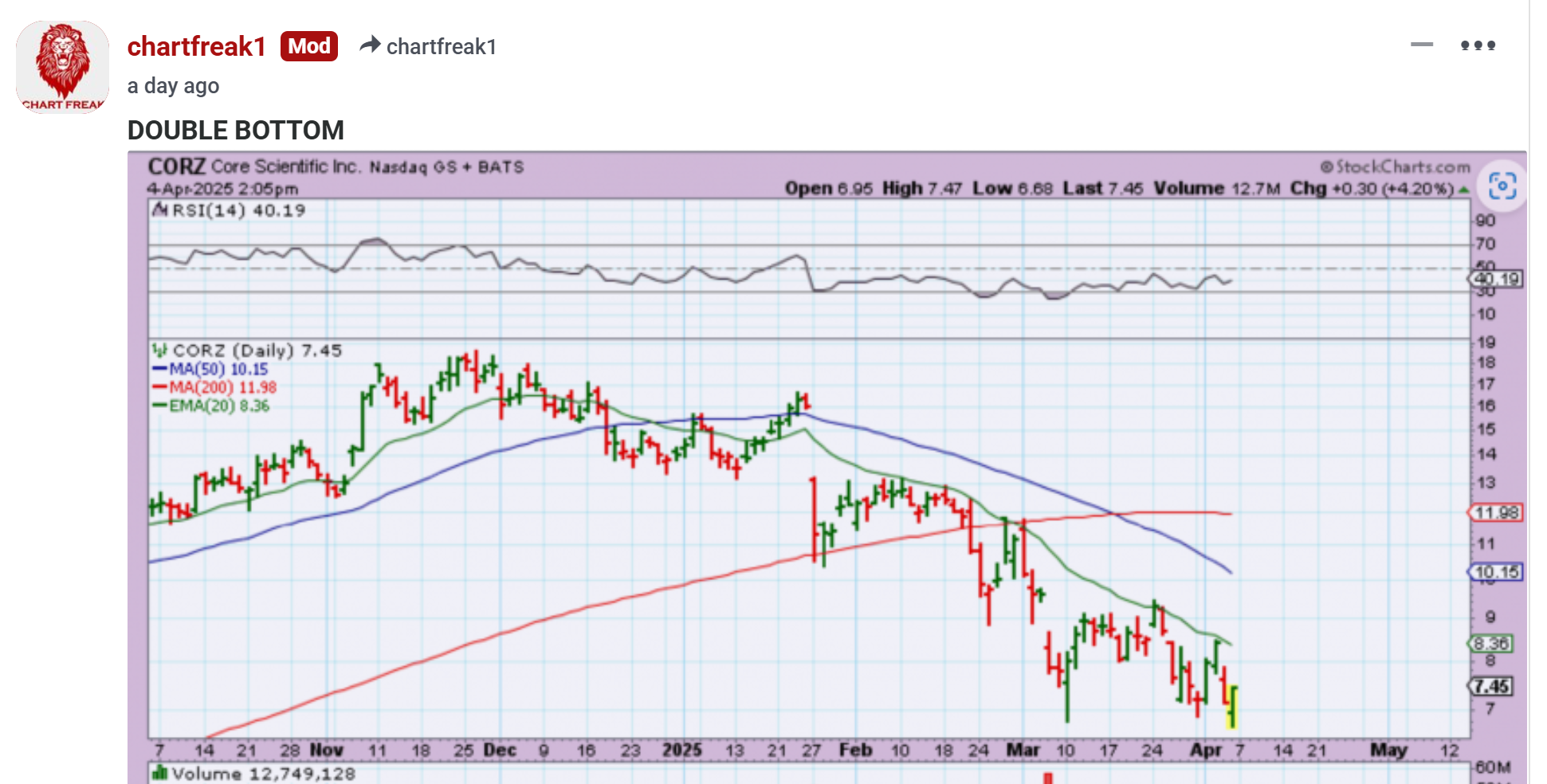Open chartfreak1's lion avatar profile picture

62,67
